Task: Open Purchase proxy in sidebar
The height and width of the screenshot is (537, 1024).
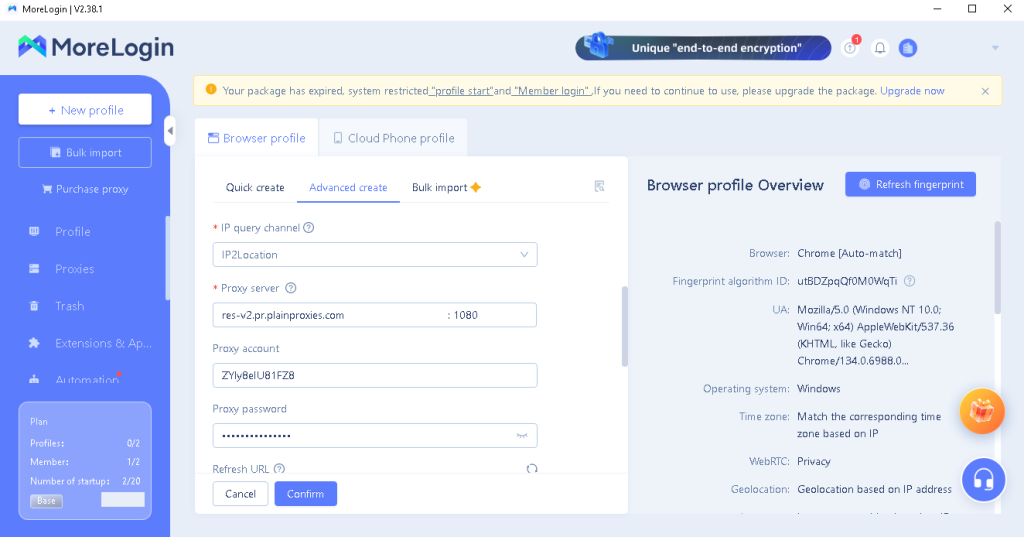Action: 85,189
